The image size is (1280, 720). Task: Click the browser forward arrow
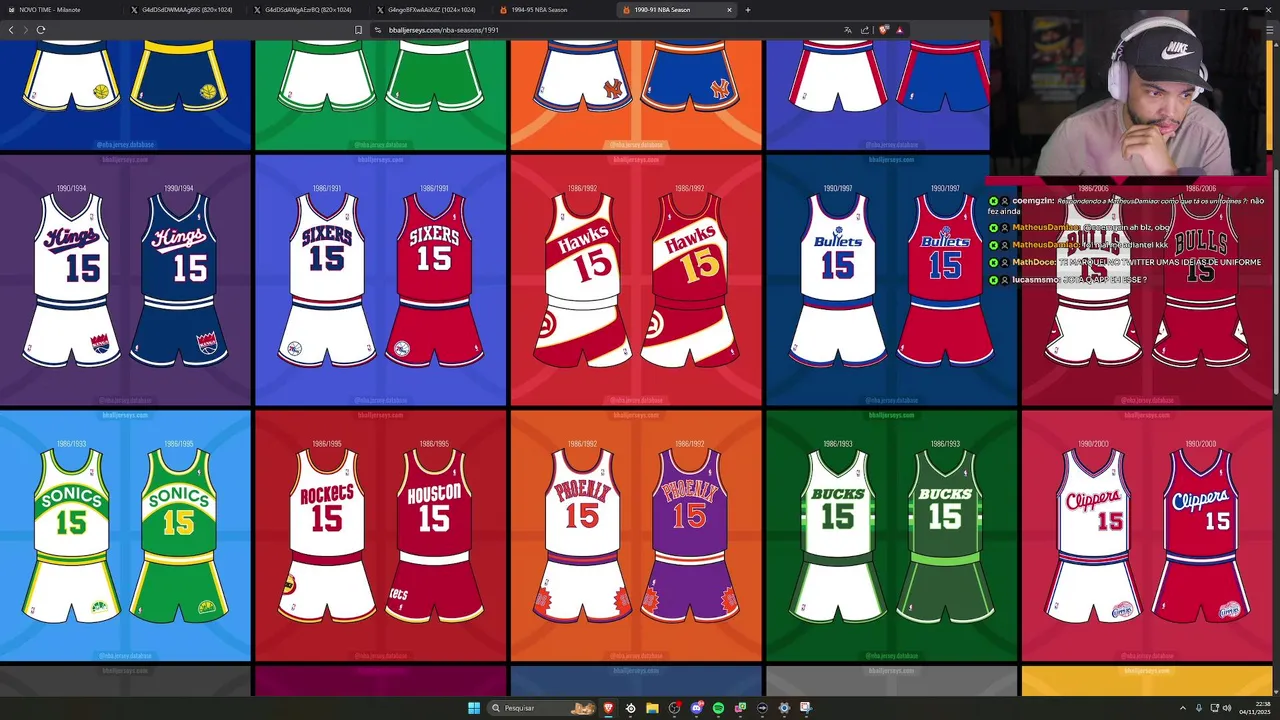(25, 30)
